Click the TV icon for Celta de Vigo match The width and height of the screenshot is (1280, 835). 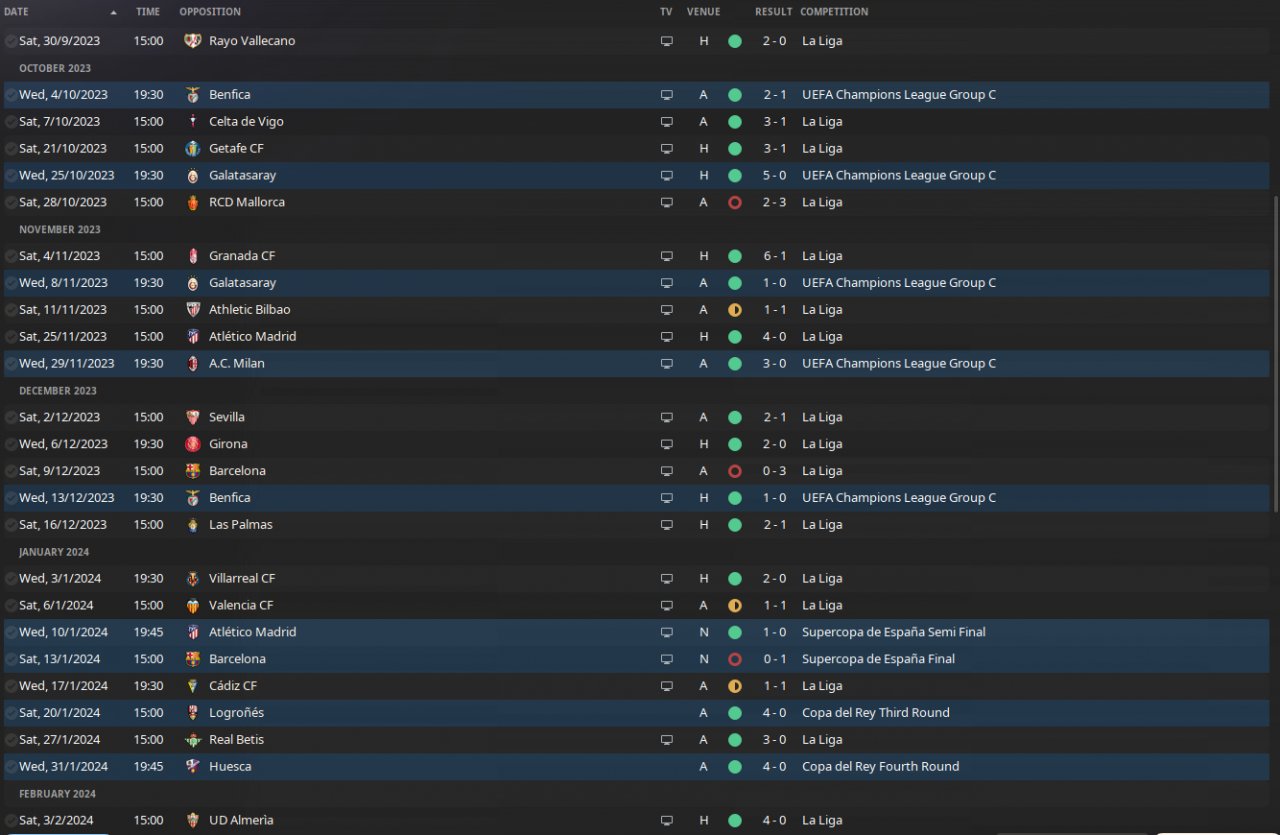(667, 122)
